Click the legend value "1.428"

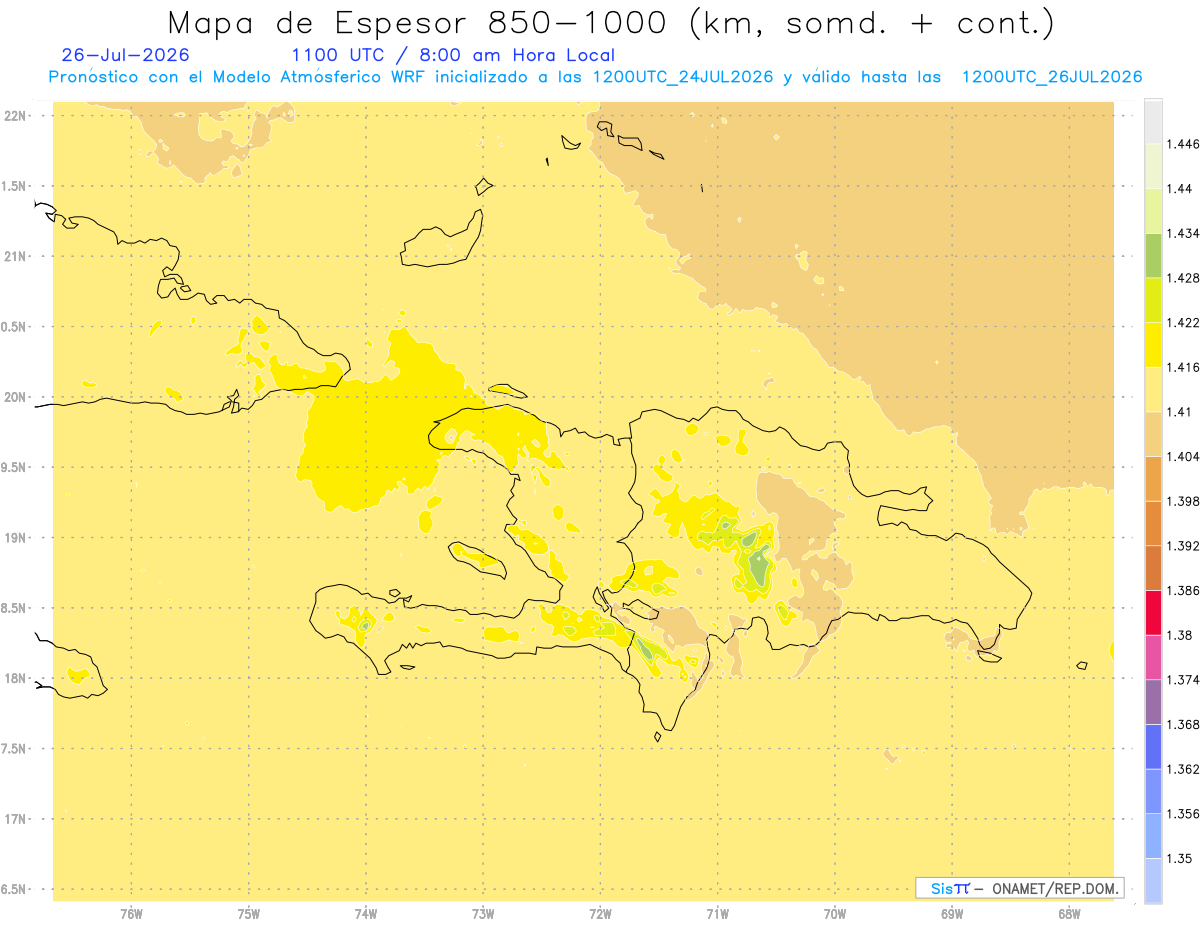point(1183,278)
